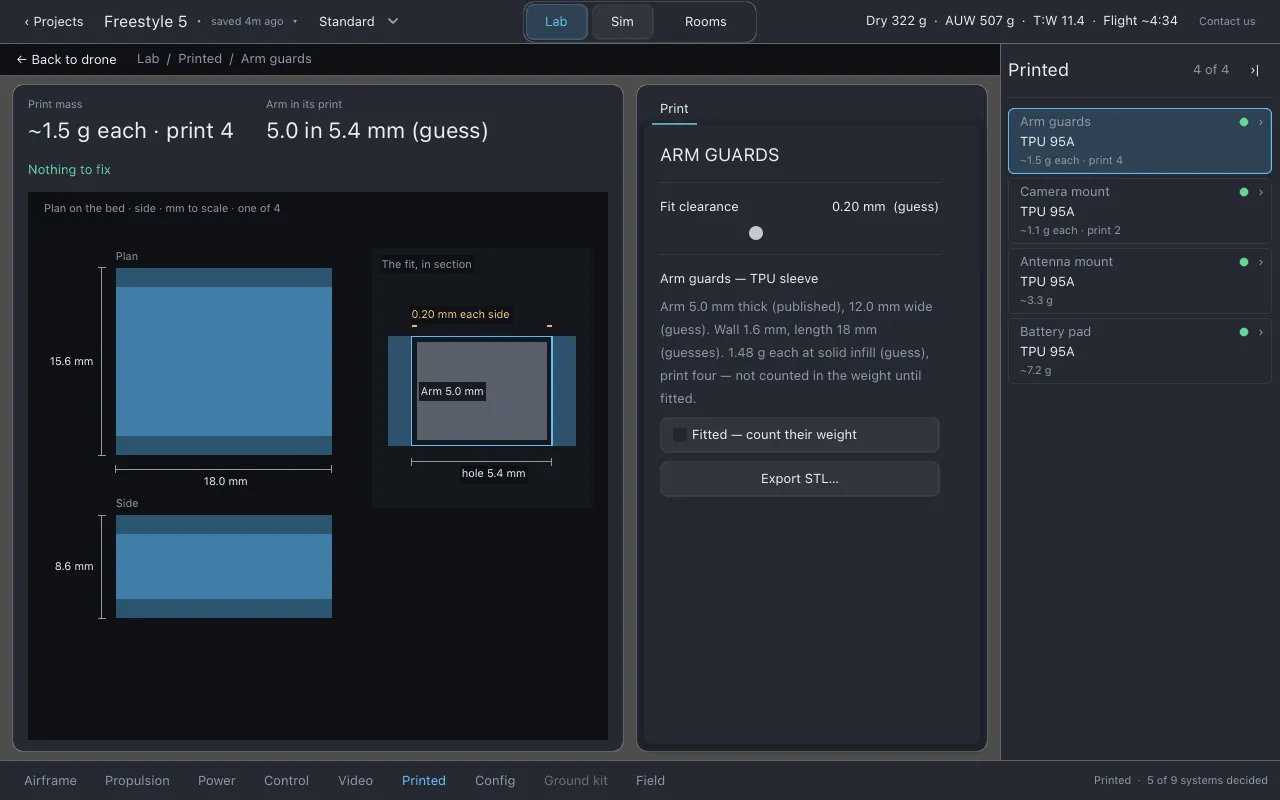This screenshot has width=1280, height=800.
Task: Select the Camera mount printed part
Action: (x=1139, y=211)
